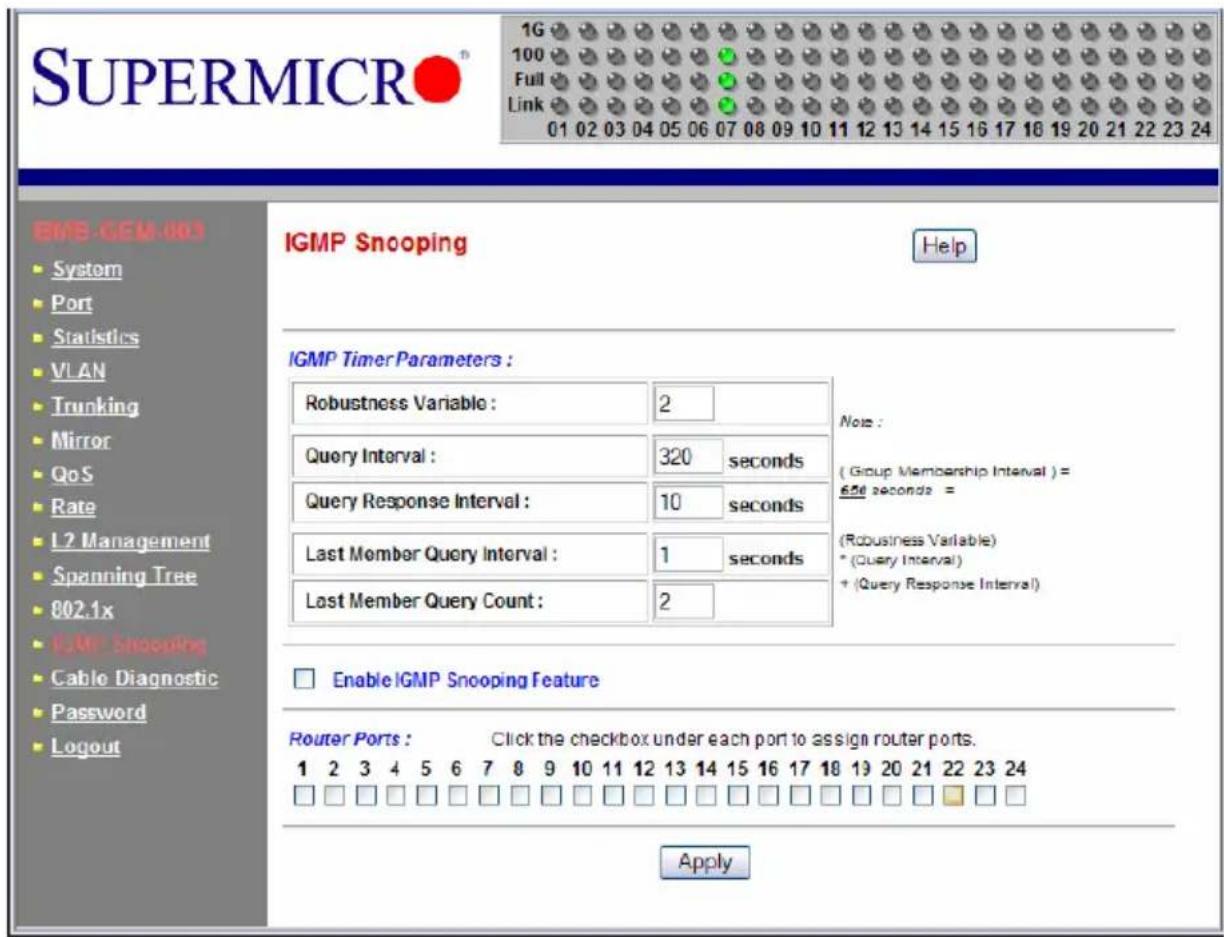Enable the IGMP Snooping Feature checkbox

pyautogui.click(x=304, y=680)
